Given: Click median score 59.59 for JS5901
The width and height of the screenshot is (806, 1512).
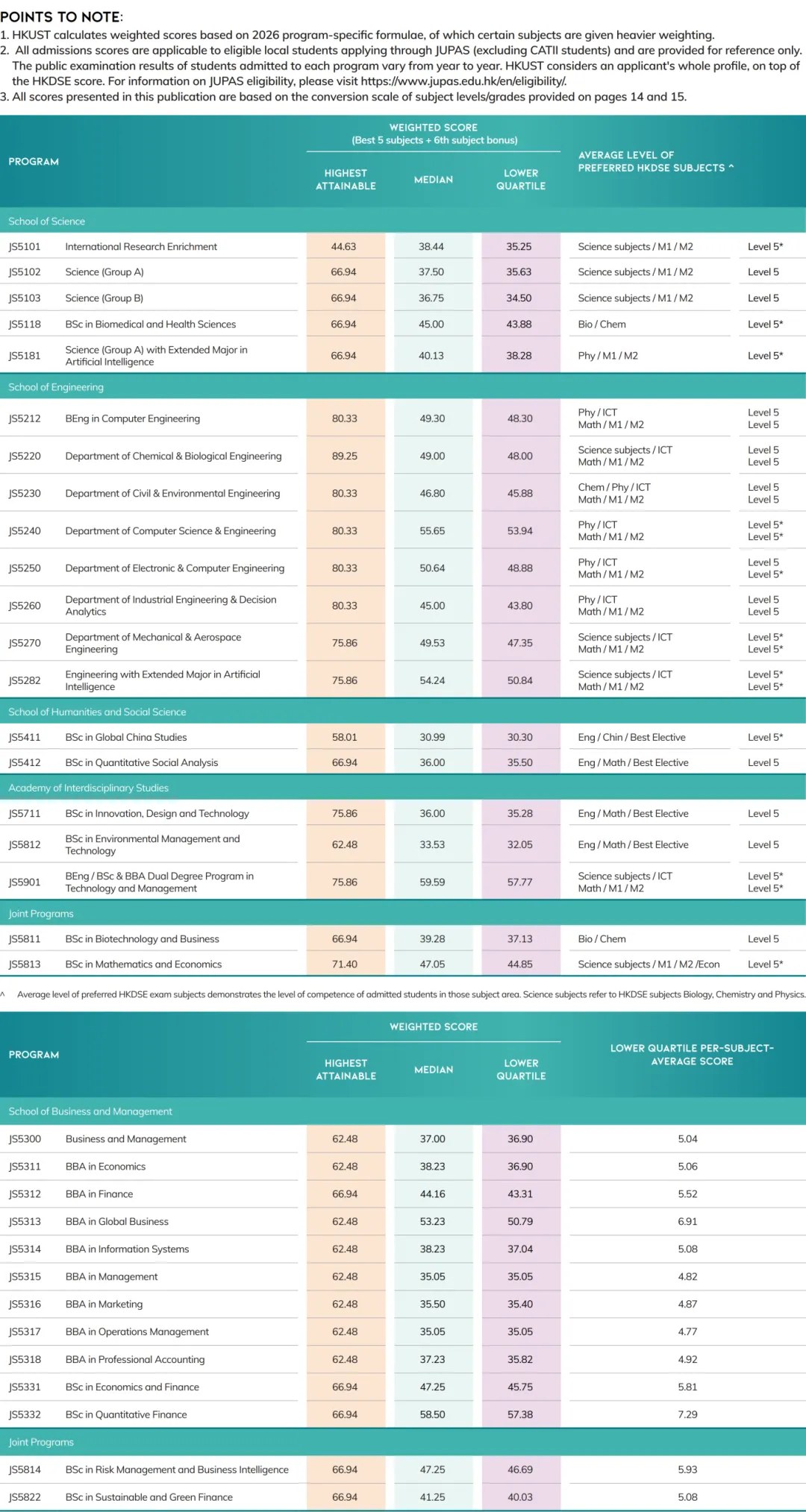Looking at the screenshot, I should [x=432, y=882].
